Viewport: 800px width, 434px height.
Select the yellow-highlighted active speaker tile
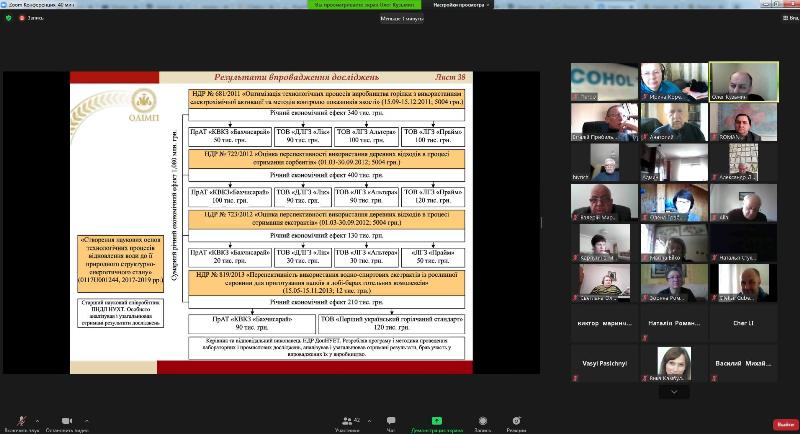point(744,82)
